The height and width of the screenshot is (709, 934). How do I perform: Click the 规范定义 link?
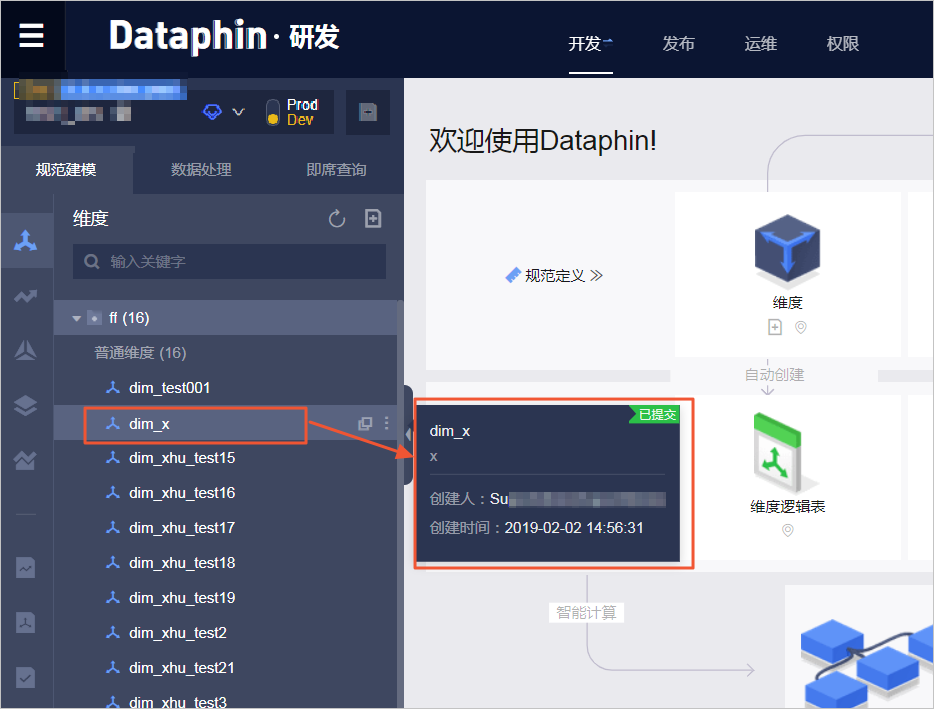click(x=554, y=275)
